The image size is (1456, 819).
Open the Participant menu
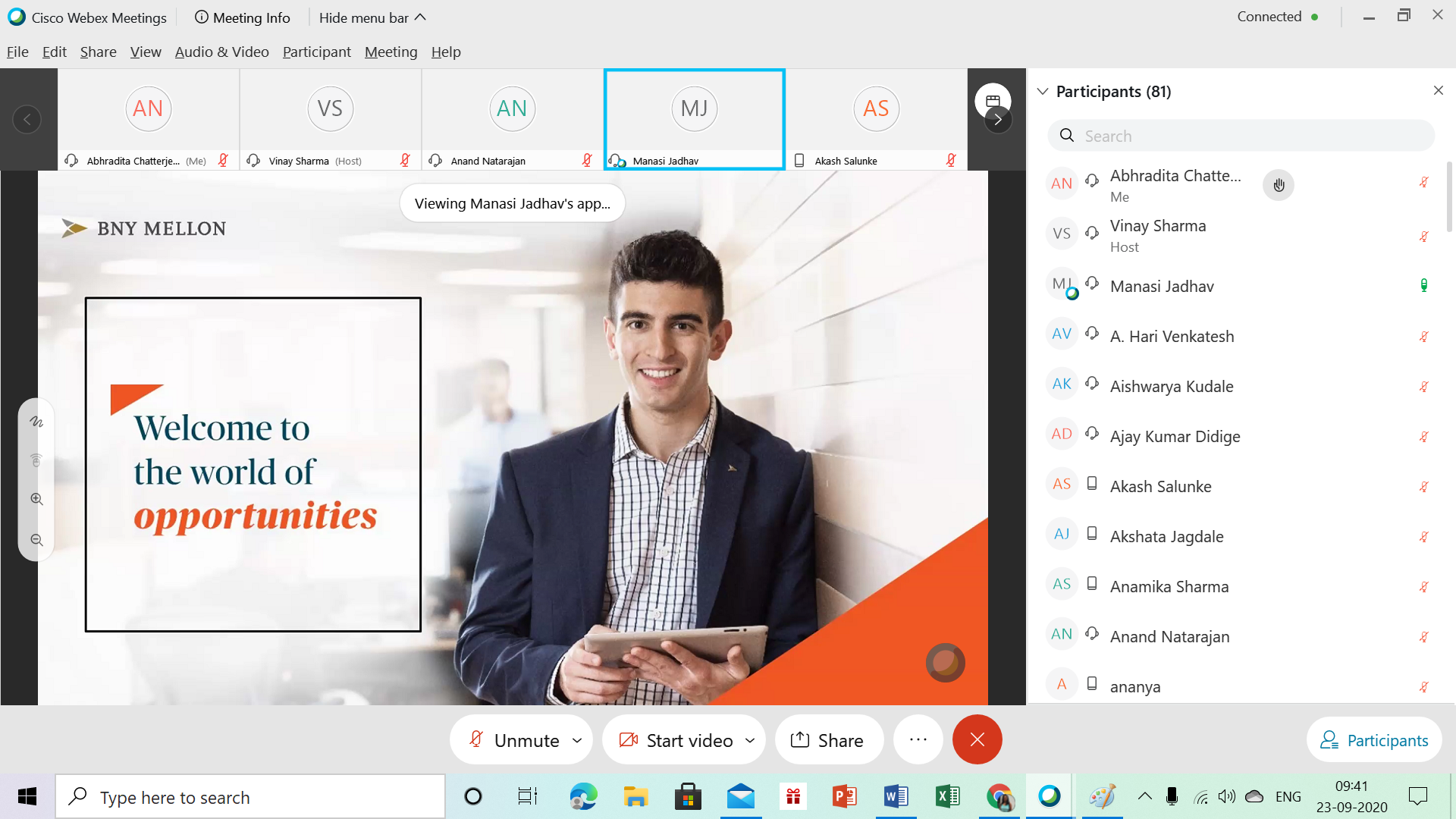coord(316,52)
